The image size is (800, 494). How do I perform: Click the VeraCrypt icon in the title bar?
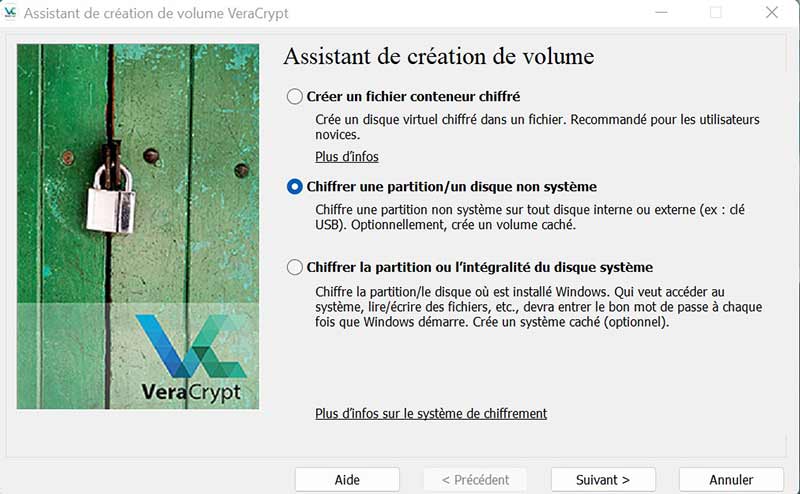(x=10, y=12)
